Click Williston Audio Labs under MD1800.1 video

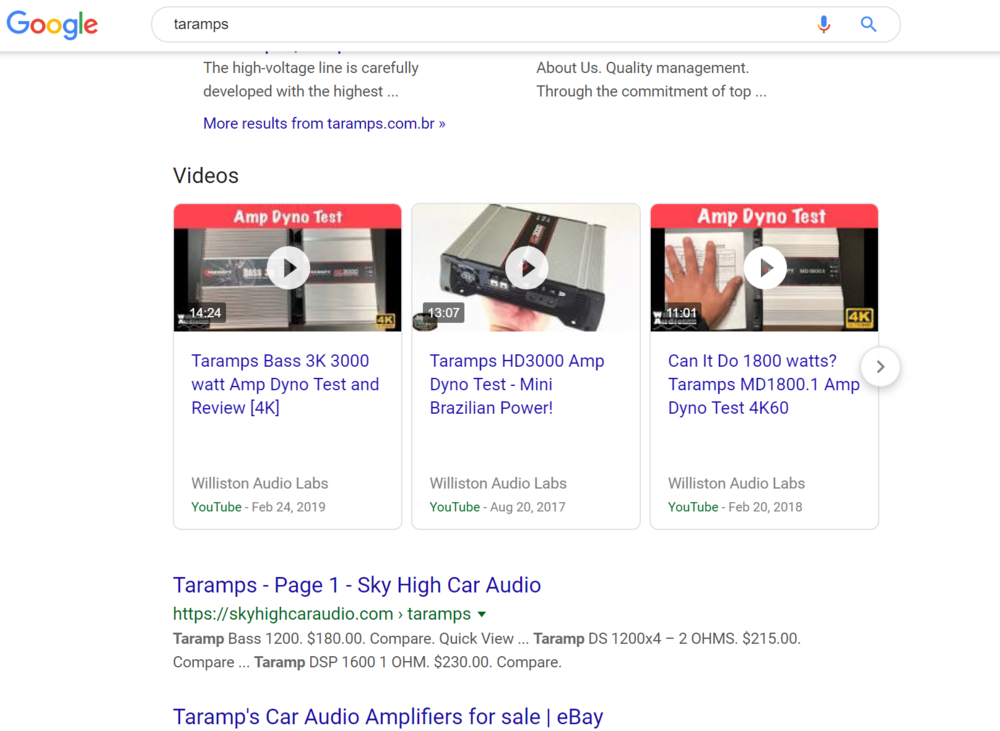coord(737,484)
